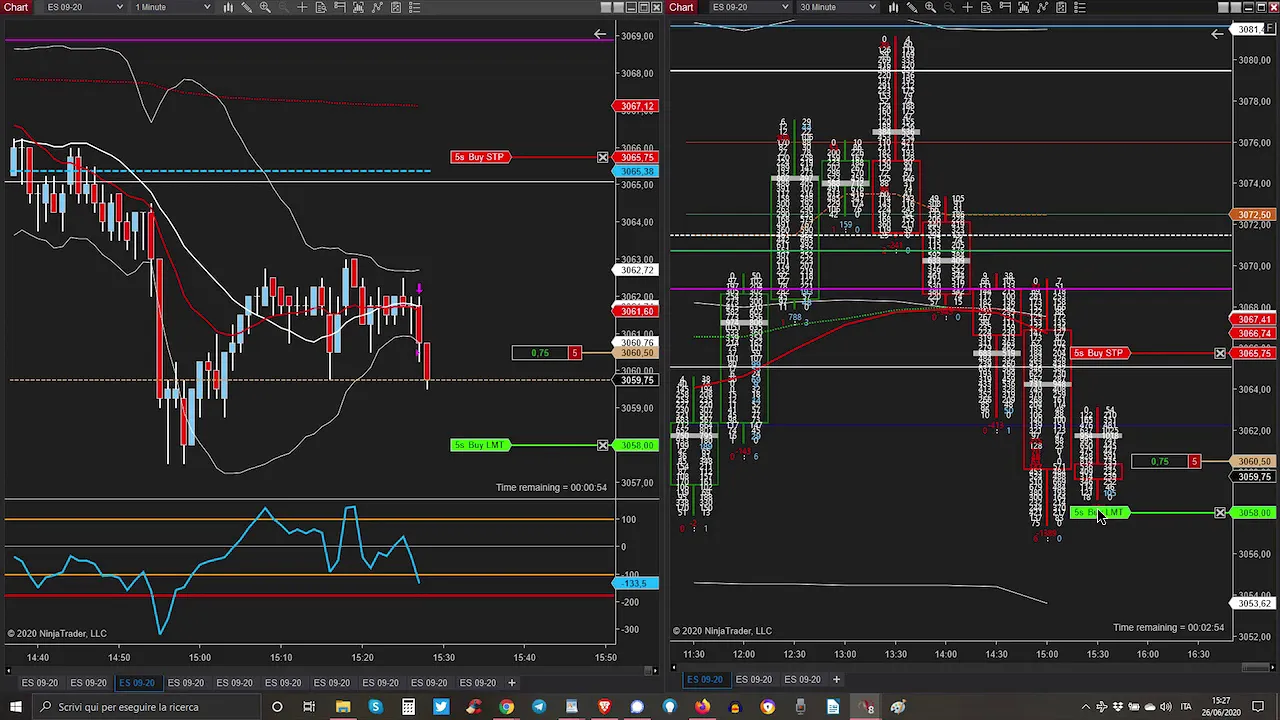
Task: Toggle second link square in right chart title bar
Action: 1236,7
